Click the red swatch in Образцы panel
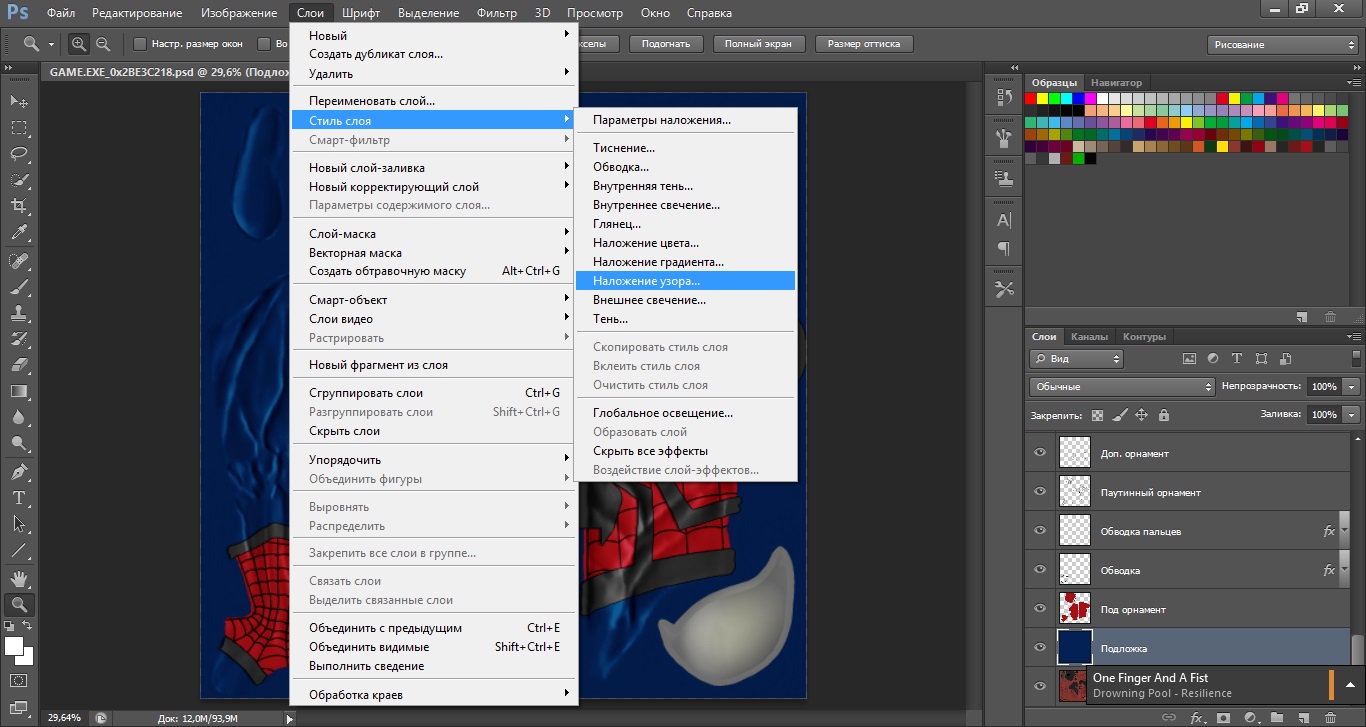Image resolution: width=1366 pixels, height=727 pixels. pyautogui.click(x=1032, y=98)
